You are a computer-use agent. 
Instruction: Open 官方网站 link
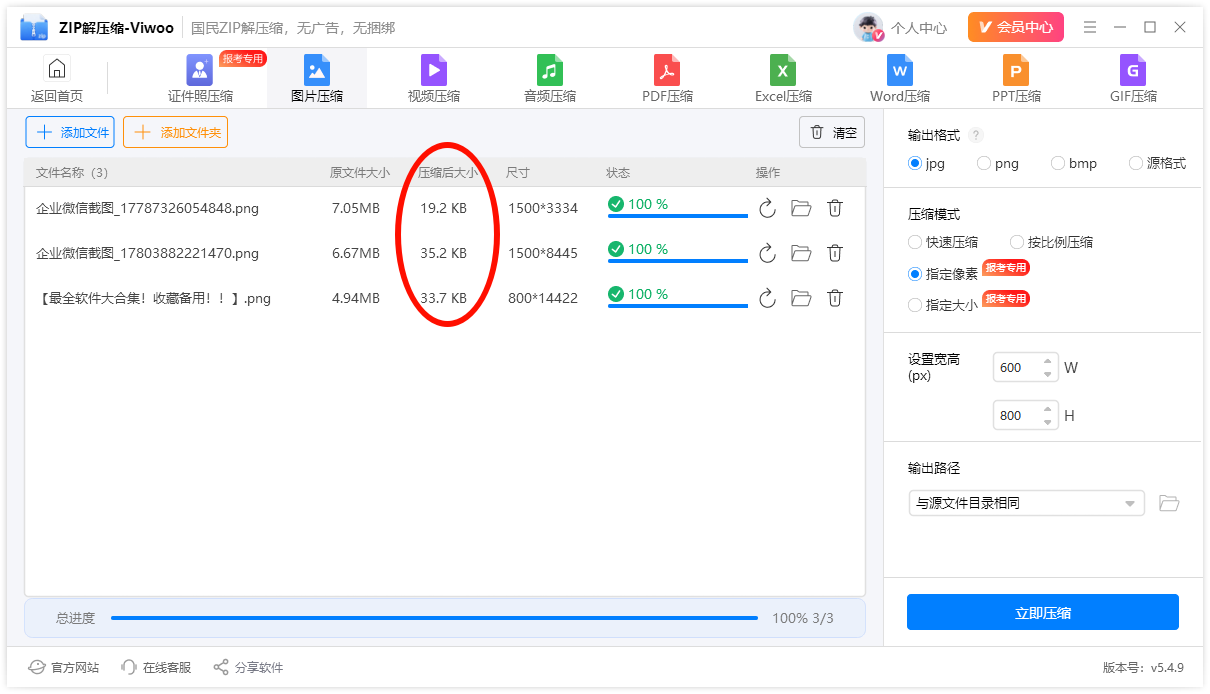click(x=64, y=667)
